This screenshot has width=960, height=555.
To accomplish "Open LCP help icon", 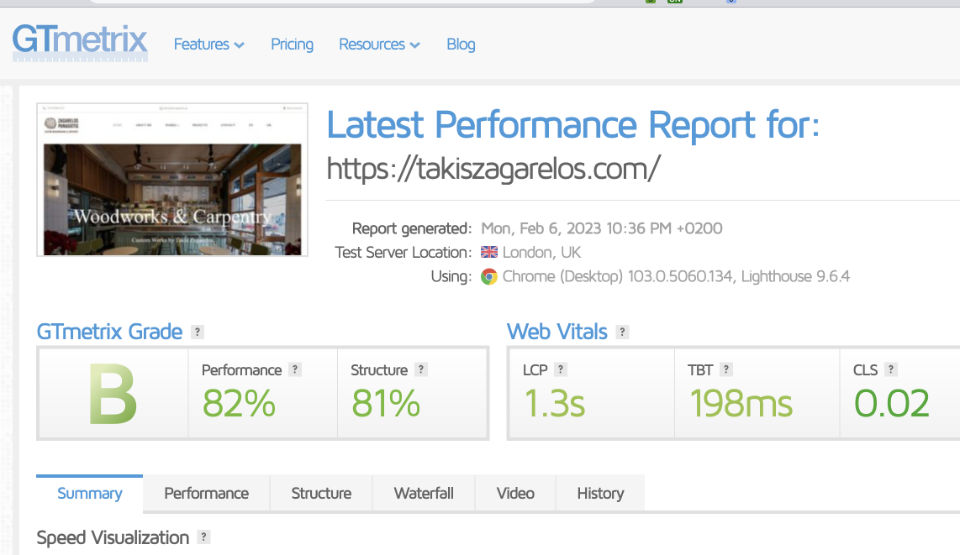I will point(560,369).
